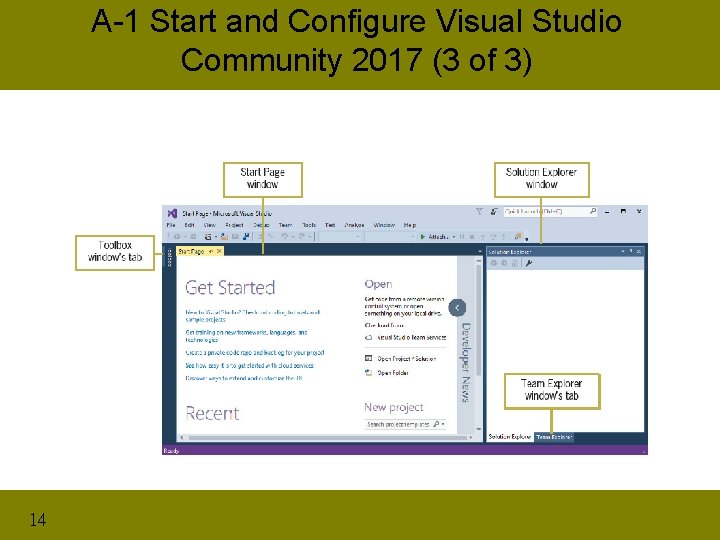
Task: Click the Redo toolbar icon
Action: coord(302,236)
